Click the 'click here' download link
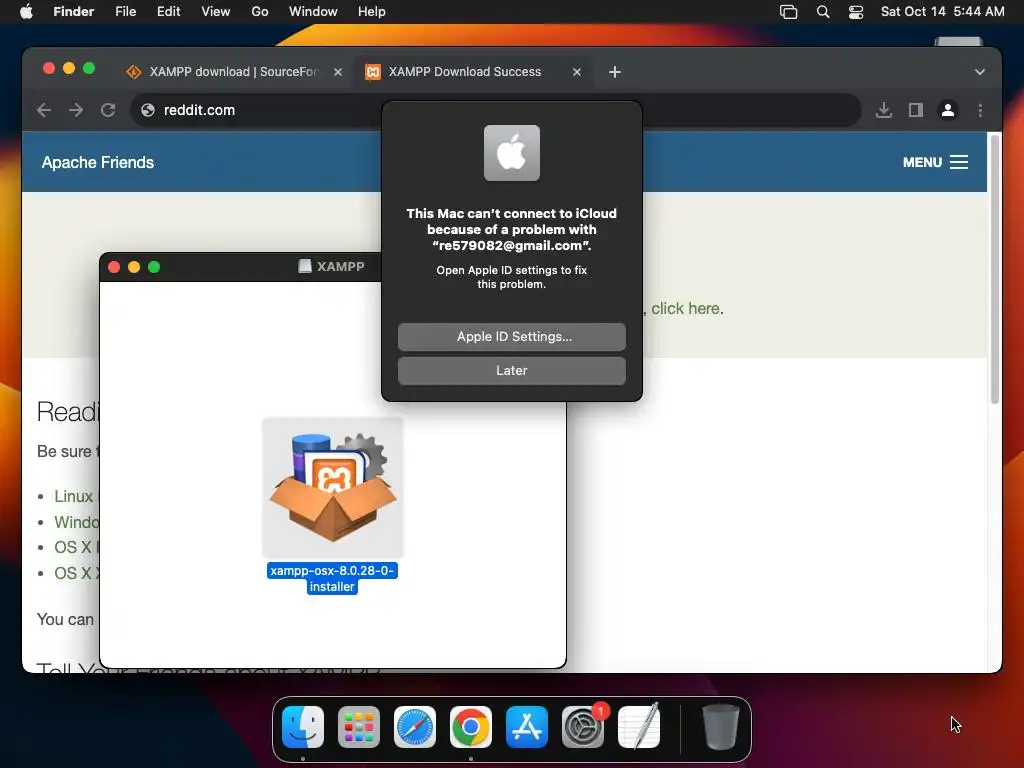1024x768 pixels. [686, 308]
